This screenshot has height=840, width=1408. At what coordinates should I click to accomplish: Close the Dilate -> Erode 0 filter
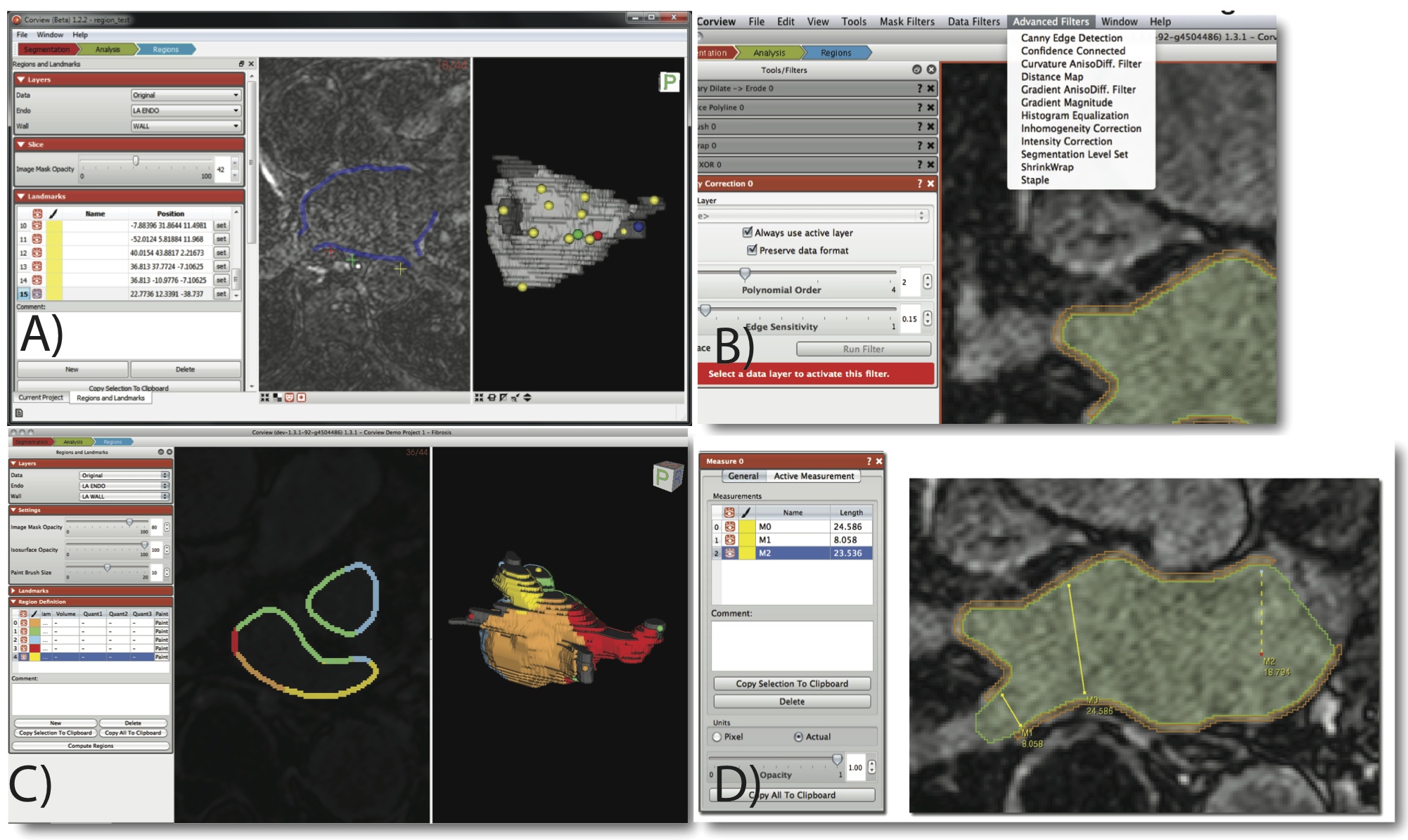tap(930, 89)
